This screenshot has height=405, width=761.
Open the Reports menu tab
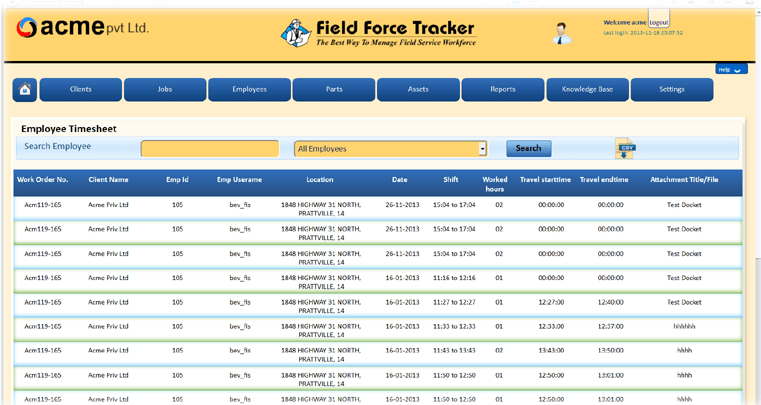click(503, 90)
